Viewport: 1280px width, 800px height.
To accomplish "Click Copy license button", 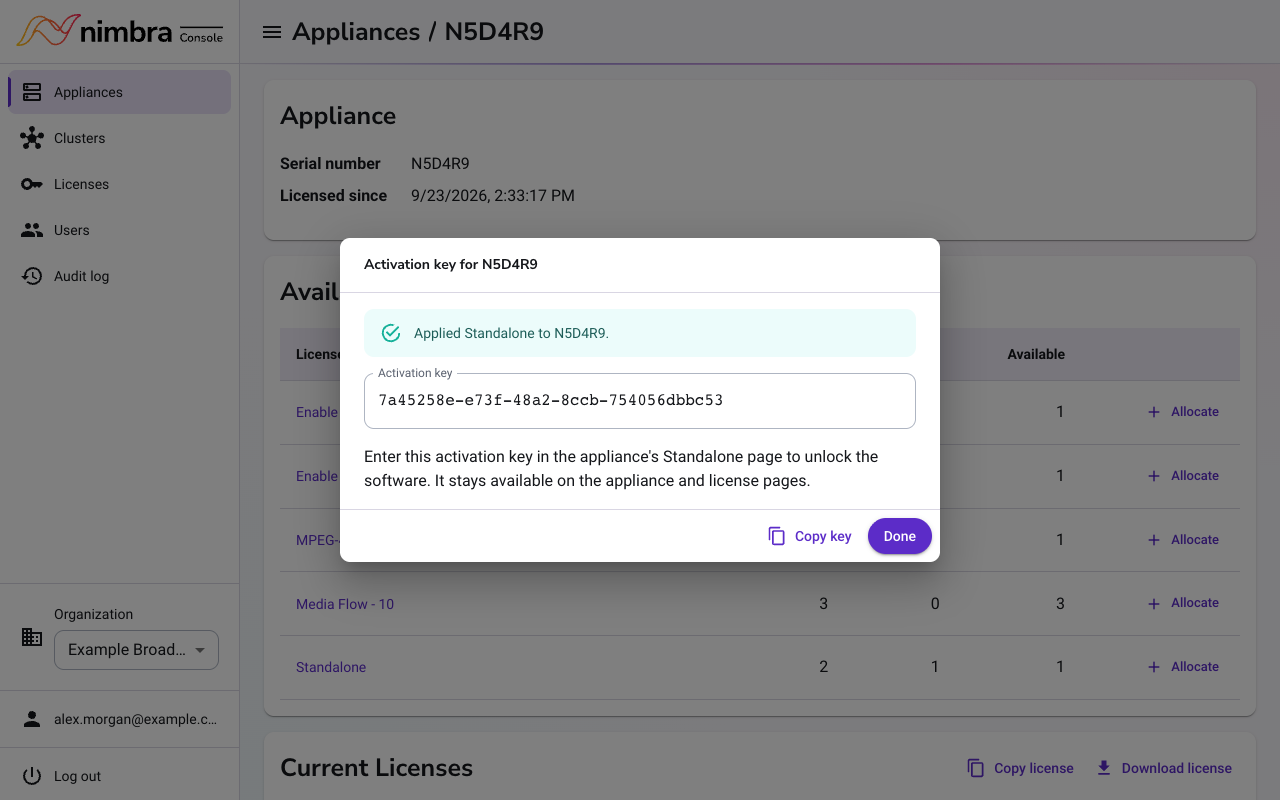I will [x=1020, y=768].
